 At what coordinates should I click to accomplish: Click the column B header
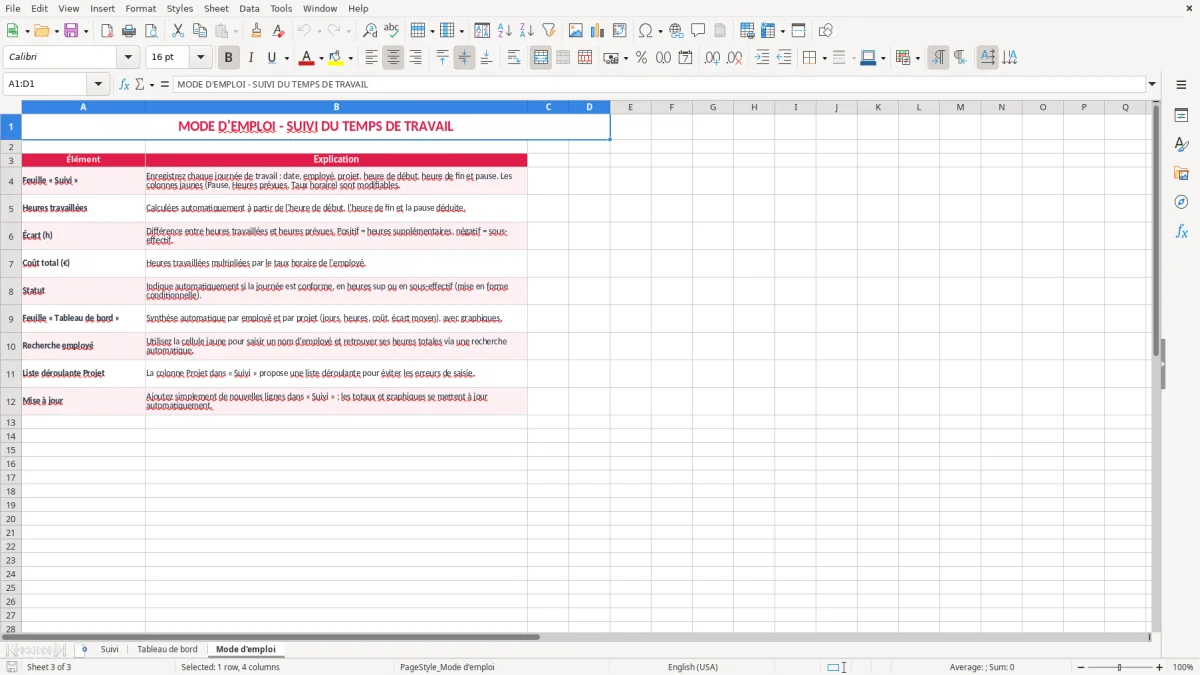(336, 107)
